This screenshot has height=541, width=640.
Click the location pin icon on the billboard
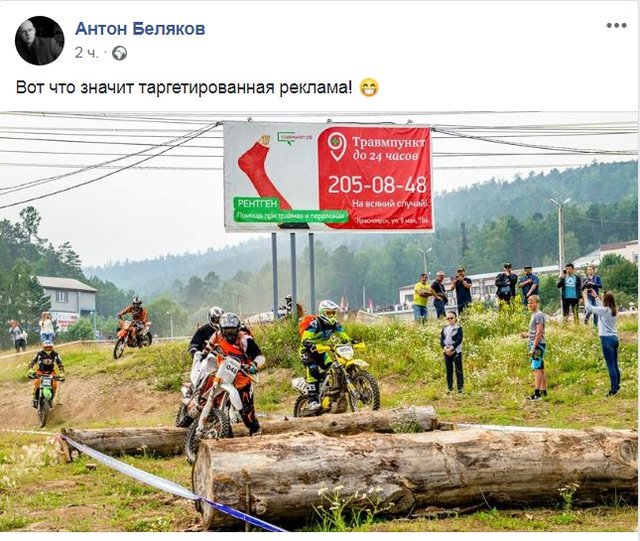[337, 146]
